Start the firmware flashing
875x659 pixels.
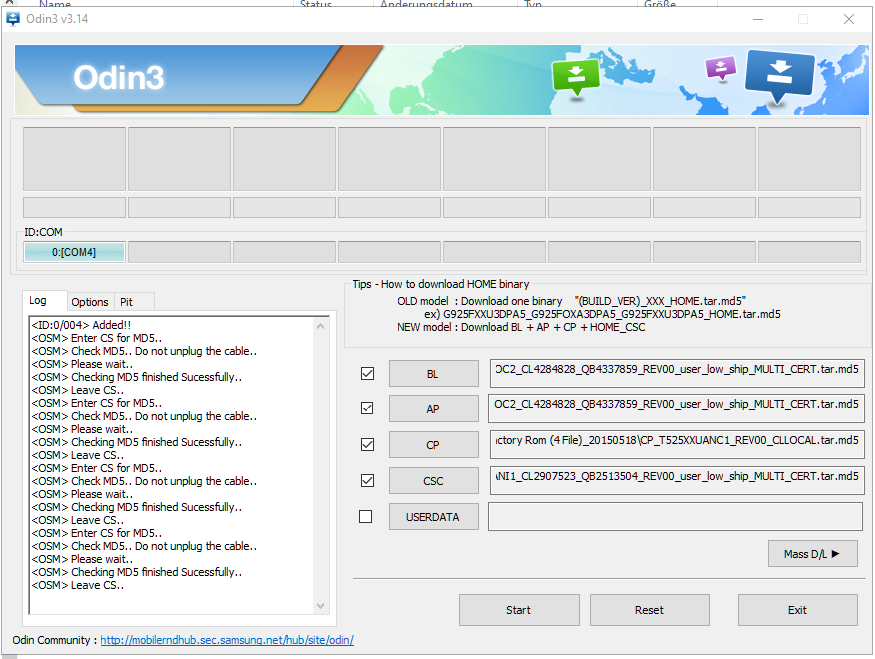pos(519,610)
